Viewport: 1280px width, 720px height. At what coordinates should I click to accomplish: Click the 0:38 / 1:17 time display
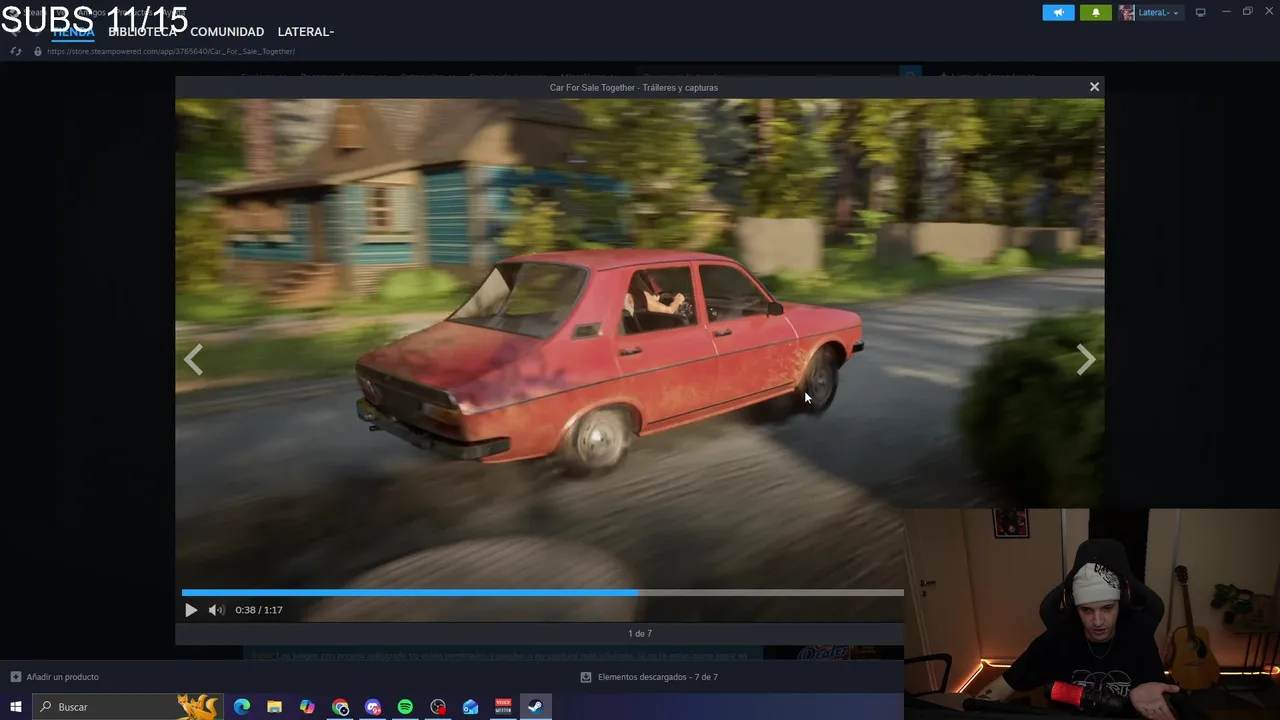point(259,610)
